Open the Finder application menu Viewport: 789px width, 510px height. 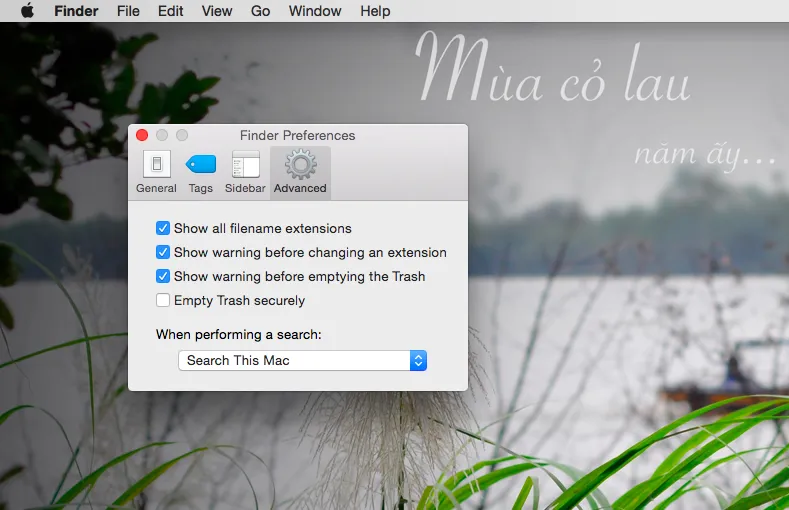point(76,11)
